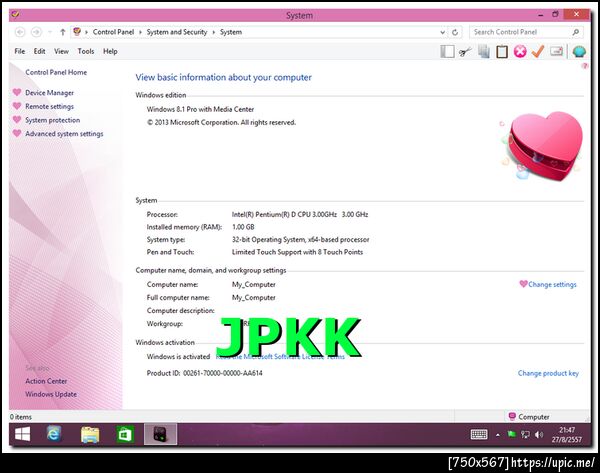Show hidden tray icons arrow
Screen dimensions: 600x473
(x=497, y=435)
